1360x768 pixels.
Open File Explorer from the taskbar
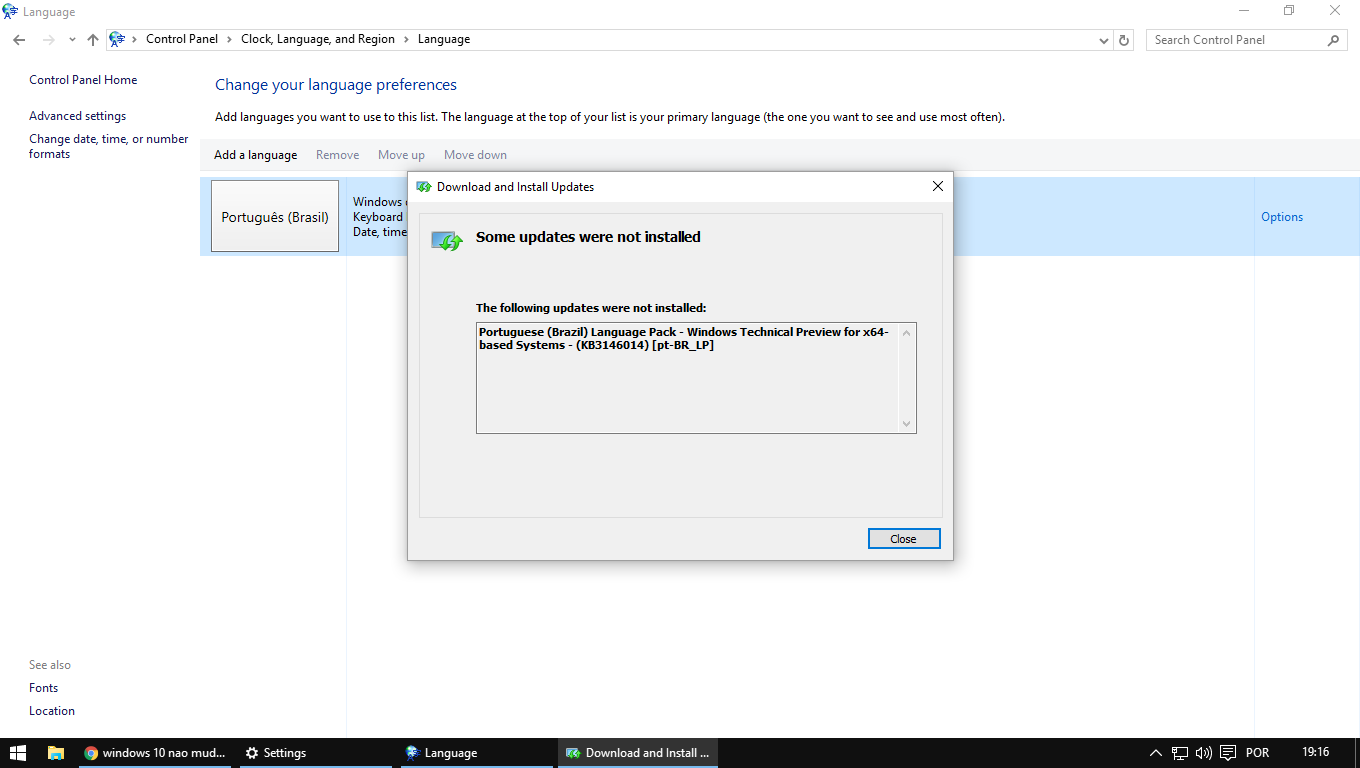(x=56, y=753)
